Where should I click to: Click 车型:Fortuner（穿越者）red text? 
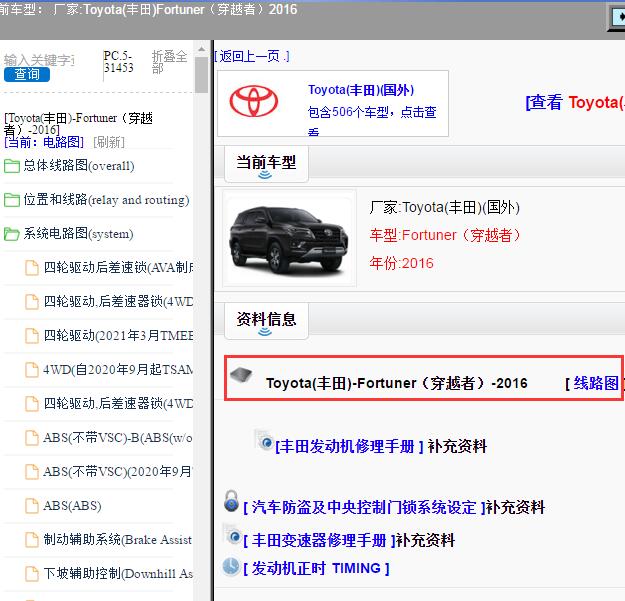coord(445,235)
